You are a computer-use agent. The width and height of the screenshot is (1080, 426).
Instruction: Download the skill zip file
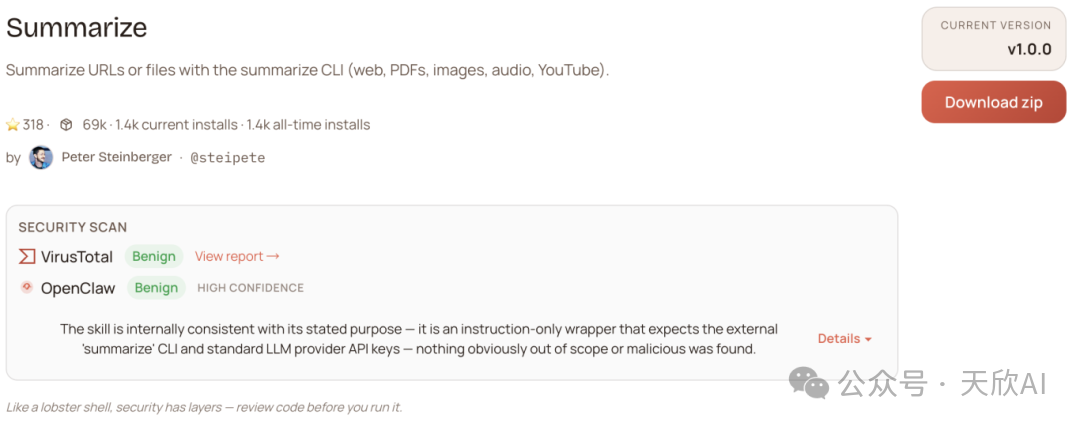point(993,102)
